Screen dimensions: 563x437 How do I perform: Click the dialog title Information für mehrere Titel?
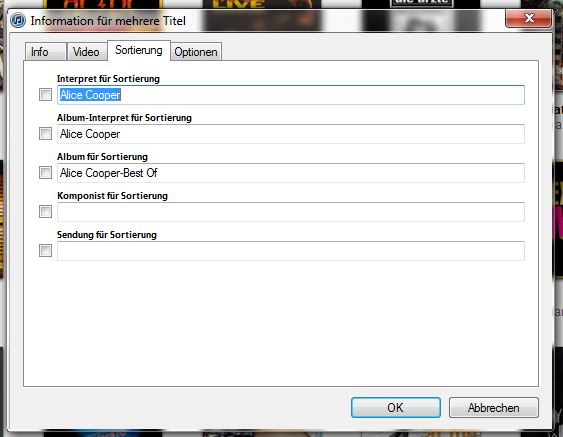[x=108, y=21]
